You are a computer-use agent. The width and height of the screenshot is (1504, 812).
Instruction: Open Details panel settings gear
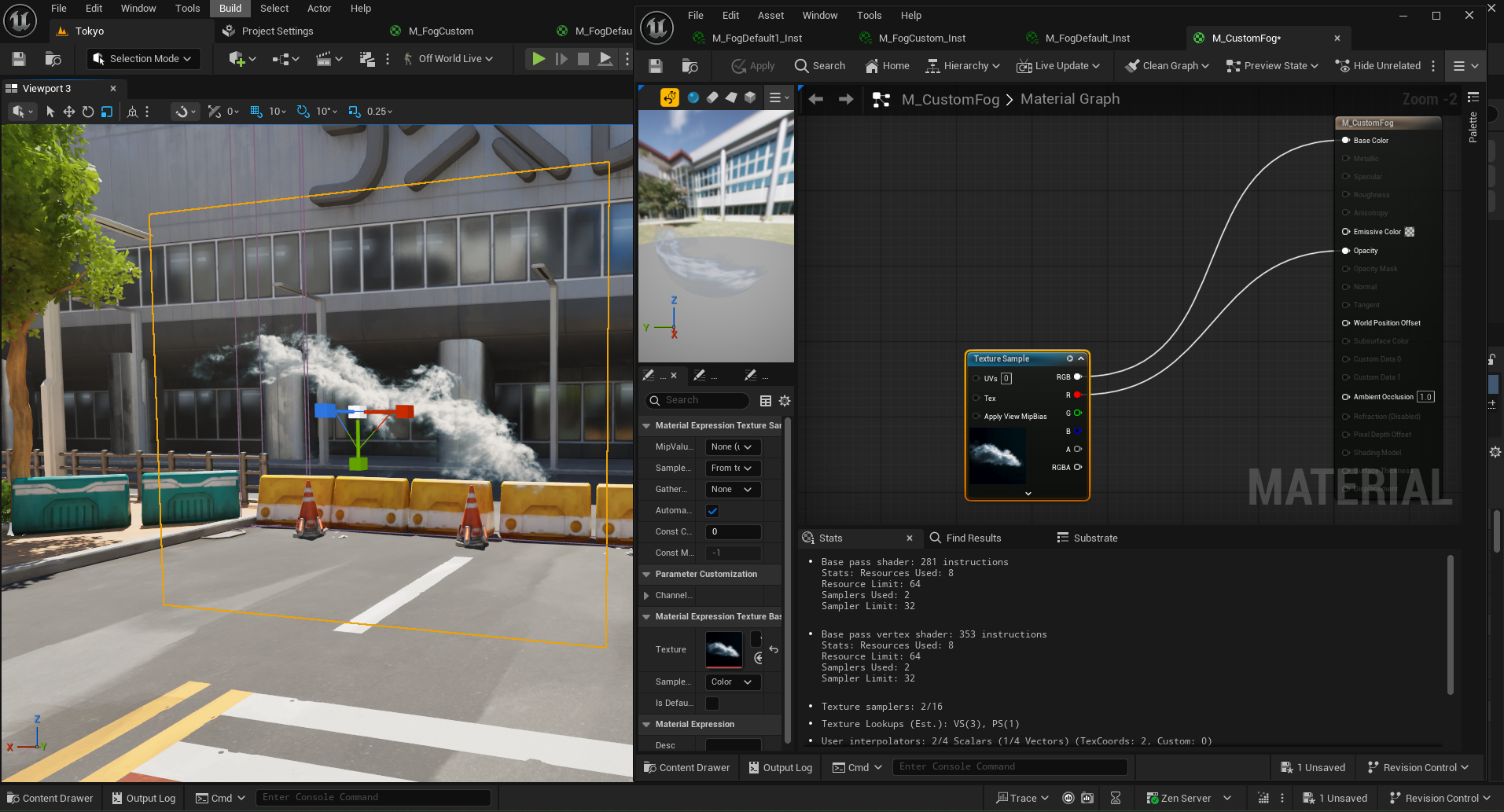coord(785,401)
